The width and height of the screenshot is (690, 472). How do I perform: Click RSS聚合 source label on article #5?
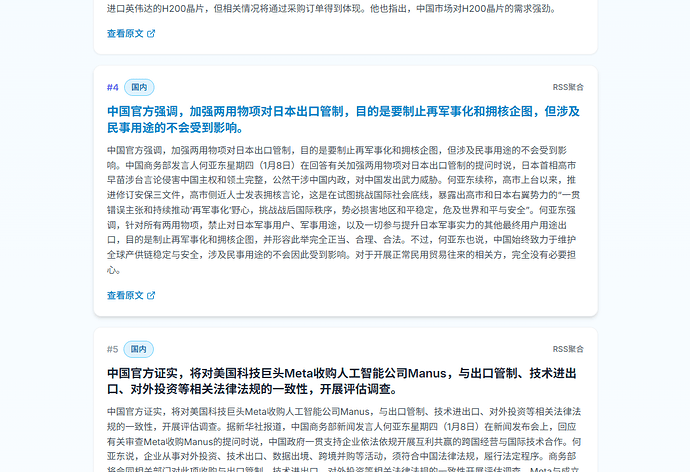568,349
